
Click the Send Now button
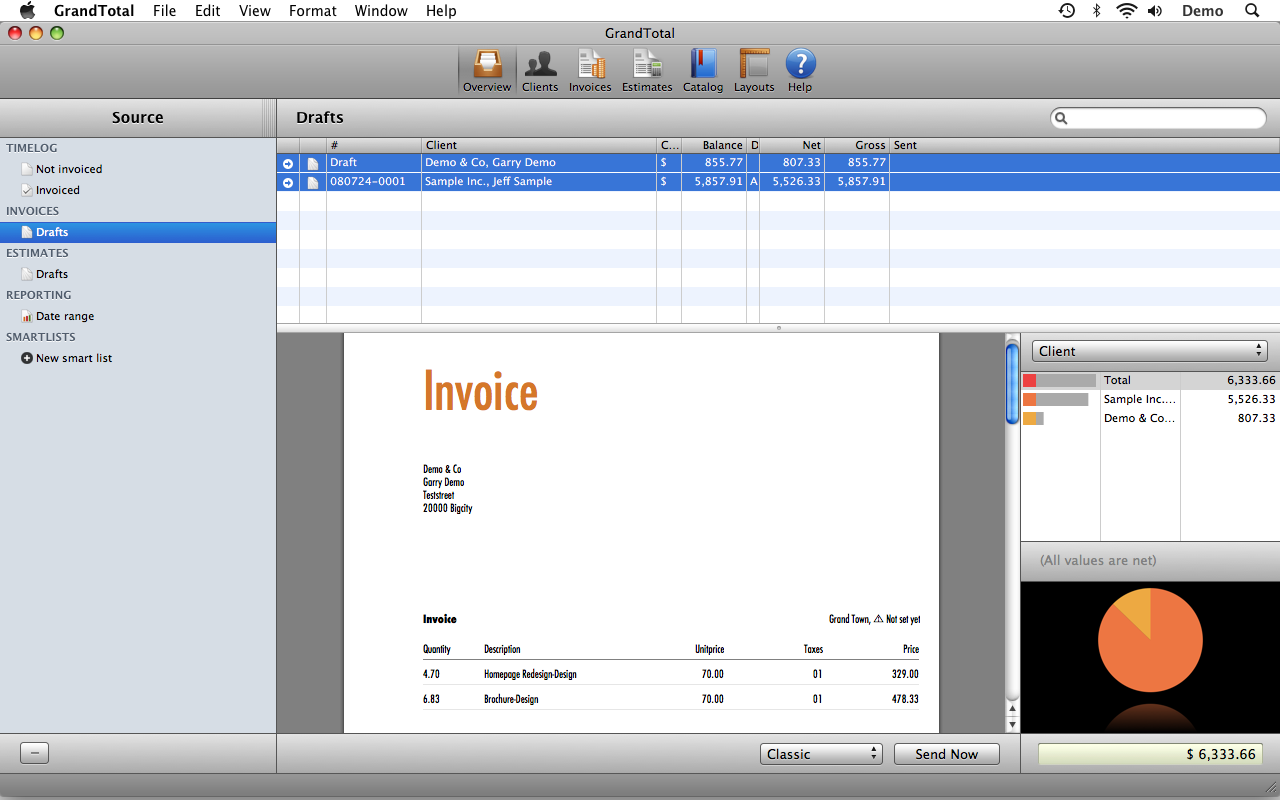tap(946, 754)
